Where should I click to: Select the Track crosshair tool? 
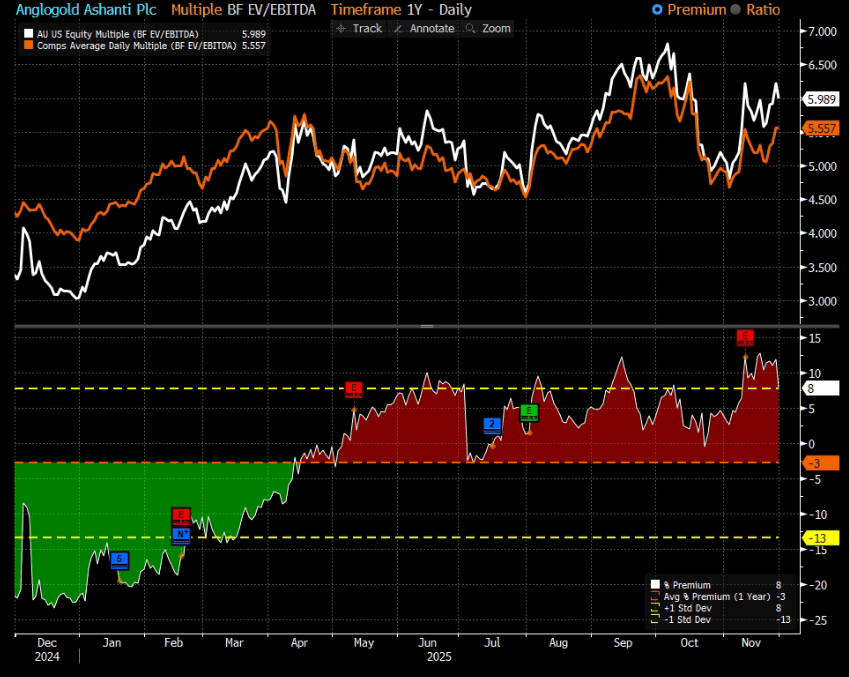(x=360, y=28)
